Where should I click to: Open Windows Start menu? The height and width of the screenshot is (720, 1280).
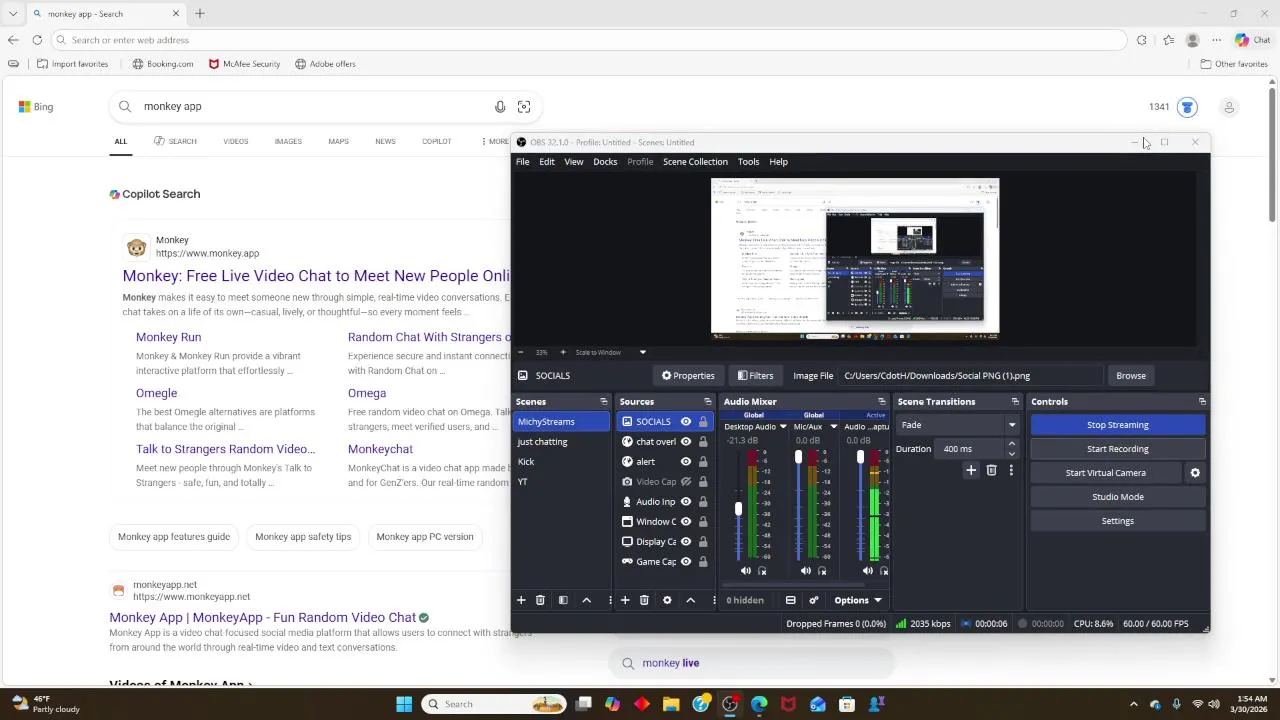tap(404, 704)
